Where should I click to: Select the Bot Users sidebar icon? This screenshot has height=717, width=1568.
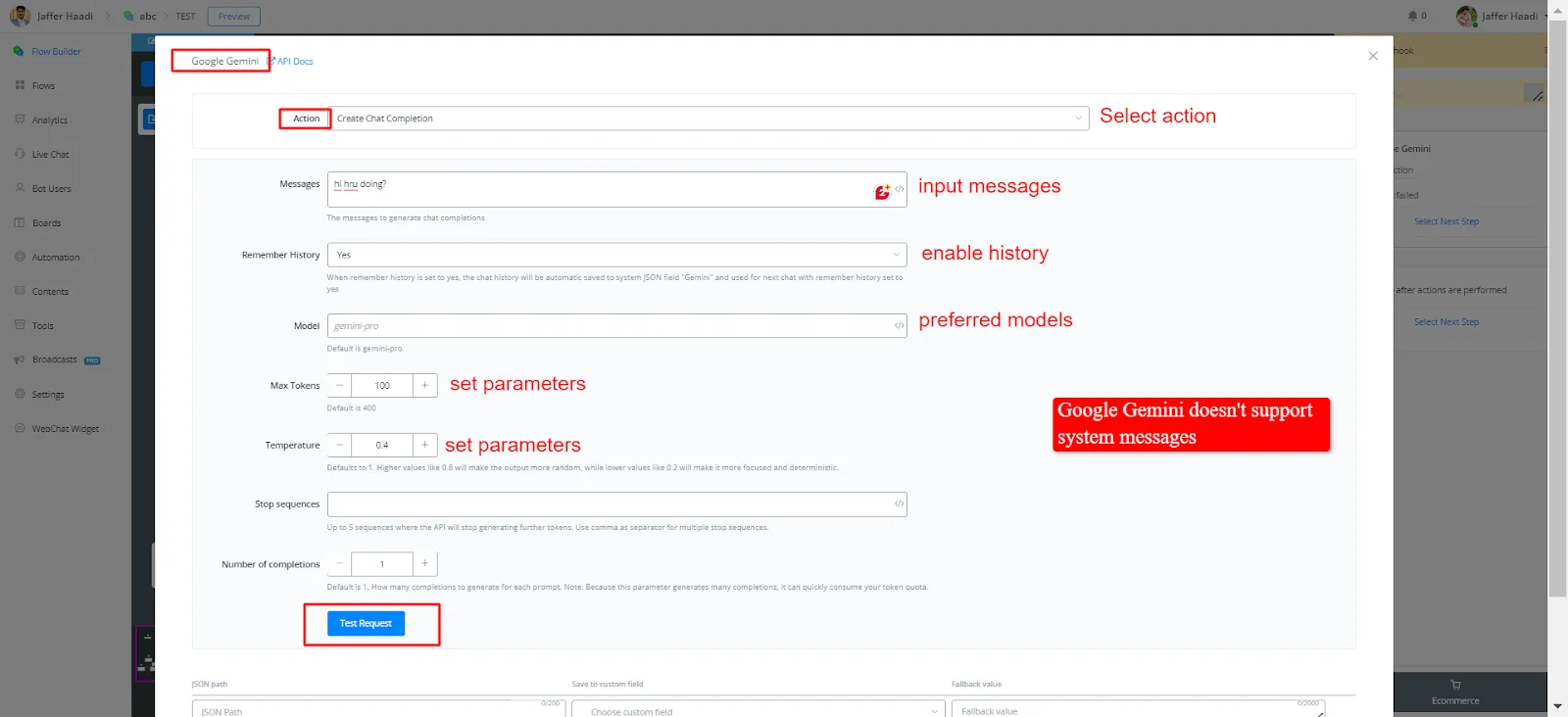(20, 188)
